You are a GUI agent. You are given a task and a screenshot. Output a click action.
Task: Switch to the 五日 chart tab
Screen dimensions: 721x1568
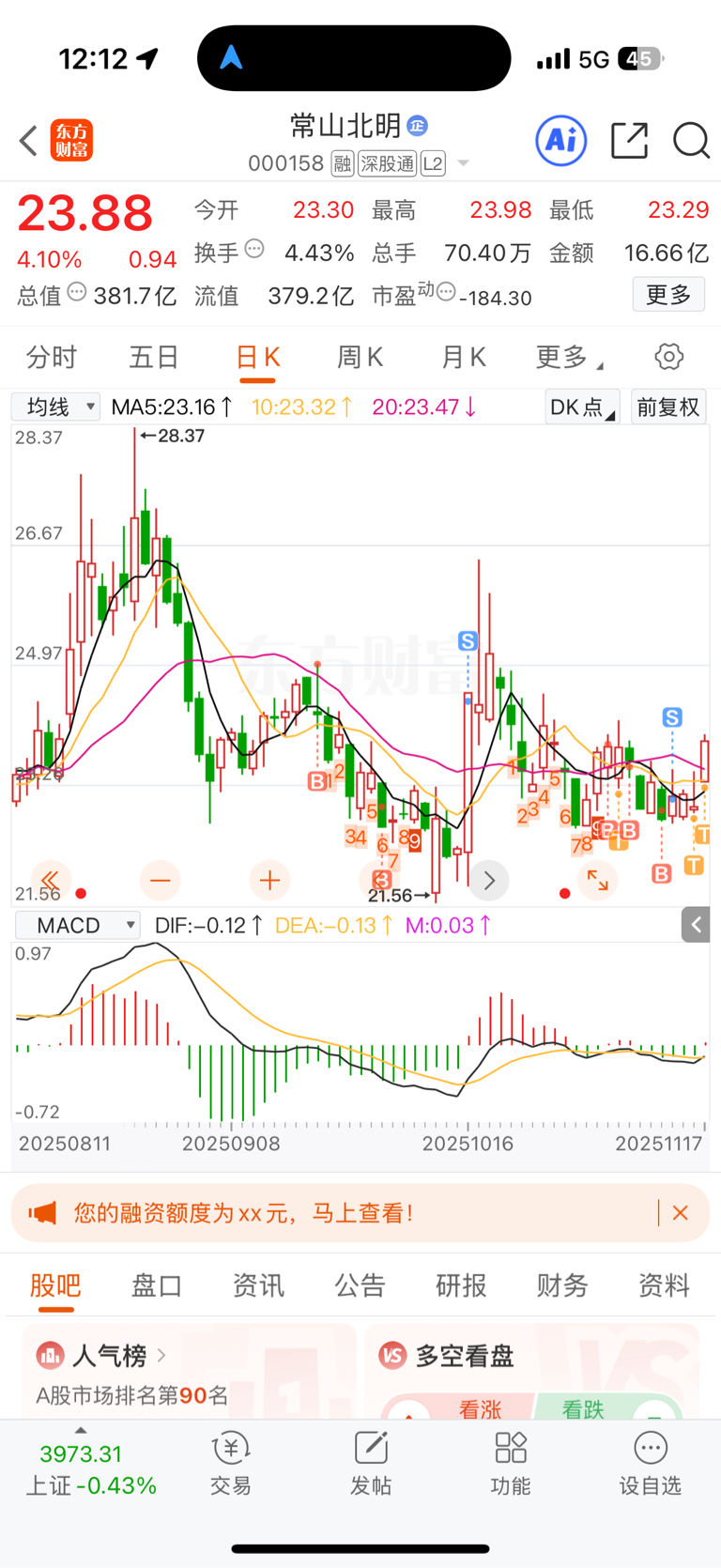tap(154, 358)
